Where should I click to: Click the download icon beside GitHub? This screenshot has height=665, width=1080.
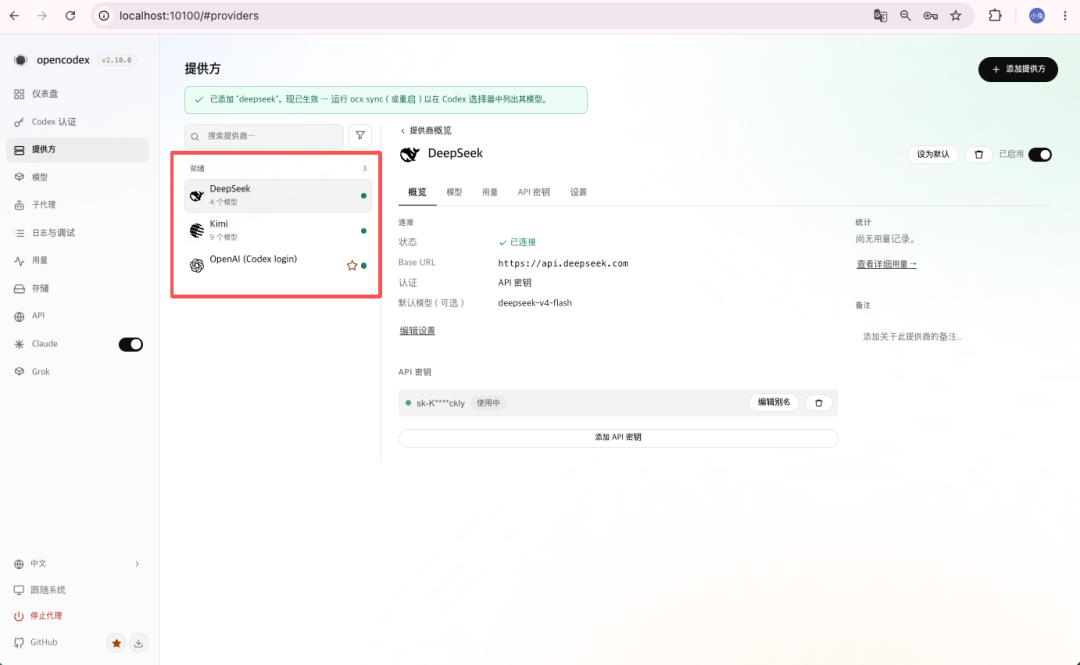pos(138,643)
